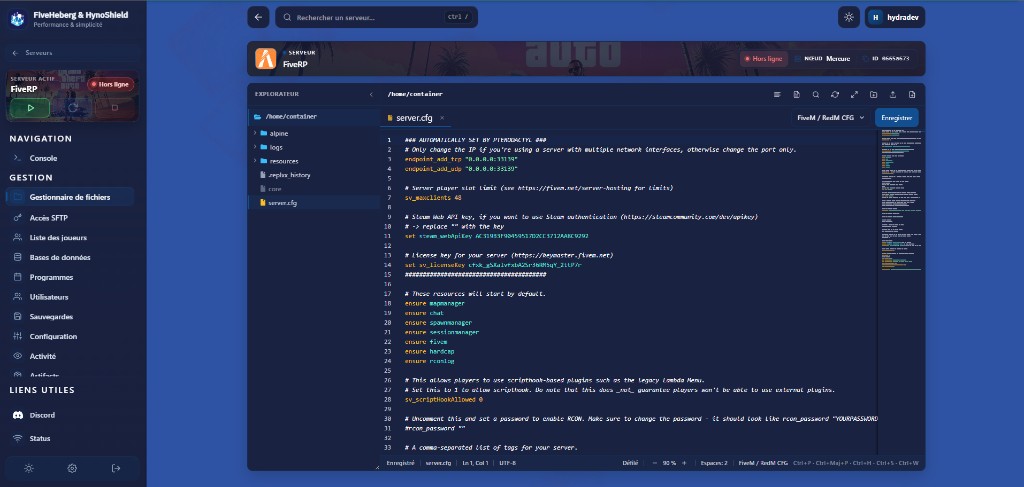Switch to the server.cfg tab
The image size is (1024, 487).
click(414, 118)
